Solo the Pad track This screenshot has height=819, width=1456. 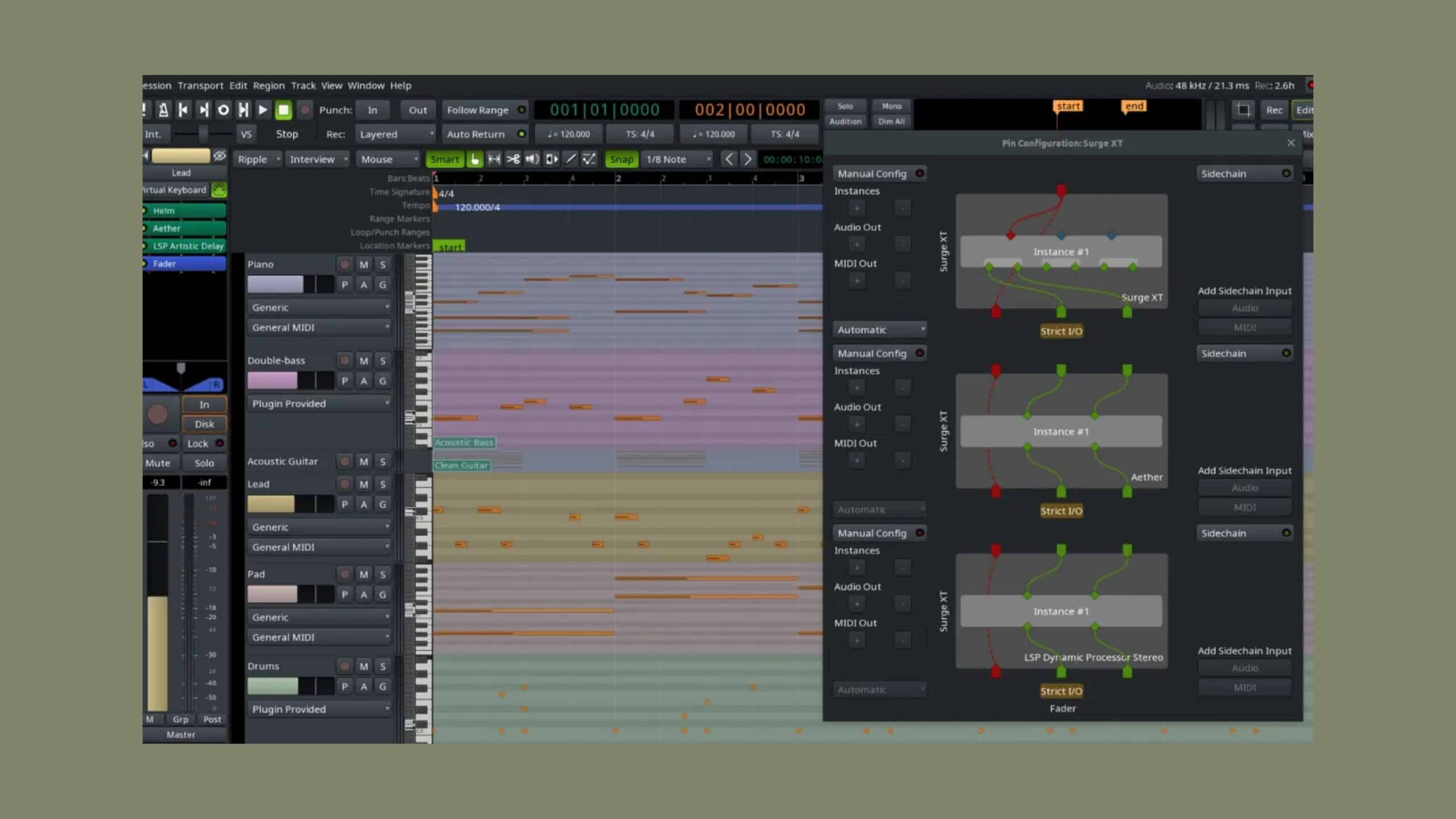(383, 574)
